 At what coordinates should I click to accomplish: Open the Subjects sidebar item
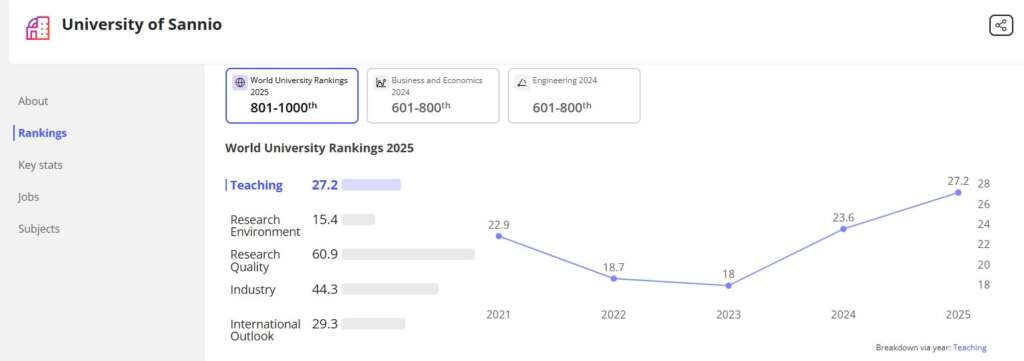(39, 229)
